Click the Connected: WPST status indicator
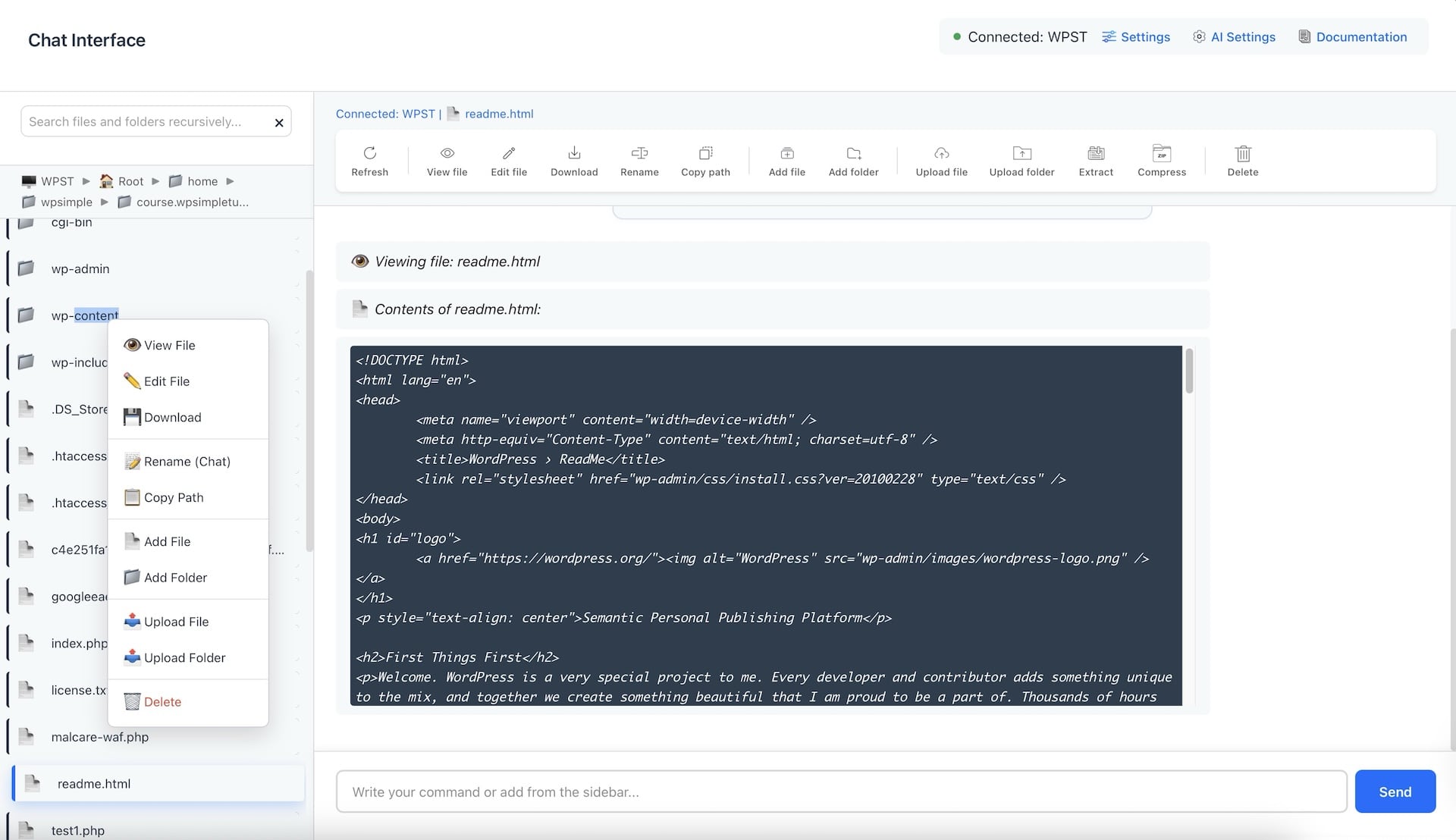Viewport: 1456px width, 840px height. (x=1020, y=37)
